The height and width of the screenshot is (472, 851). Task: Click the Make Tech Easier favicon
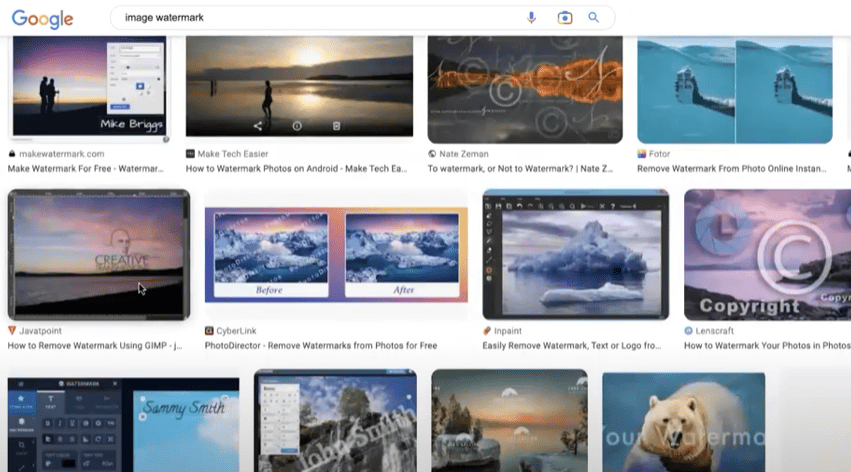coord(190,154)
